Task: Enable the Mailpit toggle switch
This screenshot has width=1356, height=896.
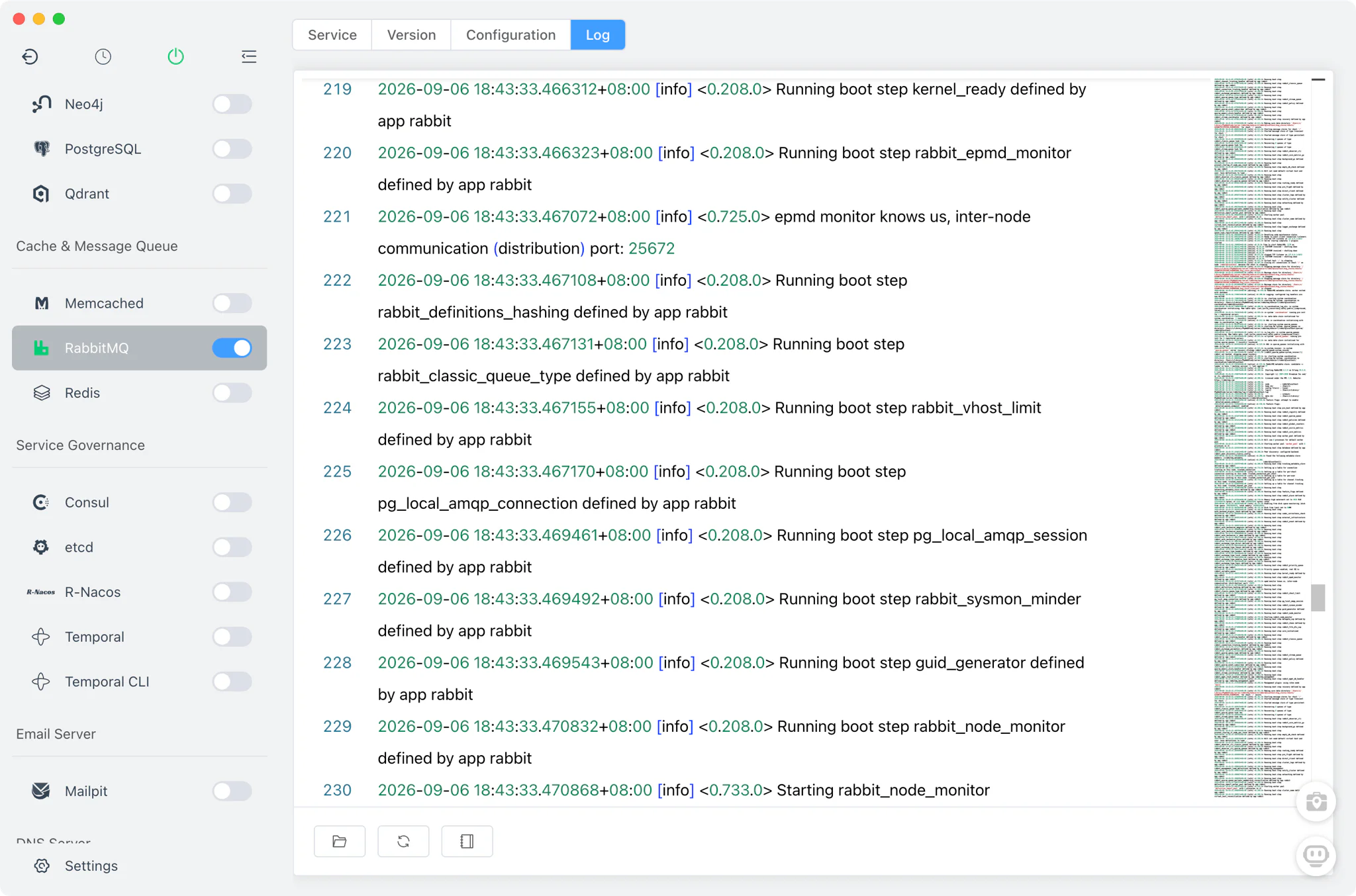Action: 232,791
